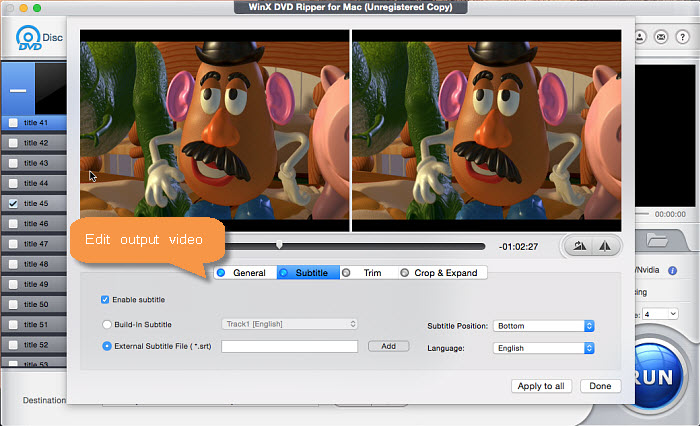
Task: Click the video playback slider handle
Action: pos(279,245)
